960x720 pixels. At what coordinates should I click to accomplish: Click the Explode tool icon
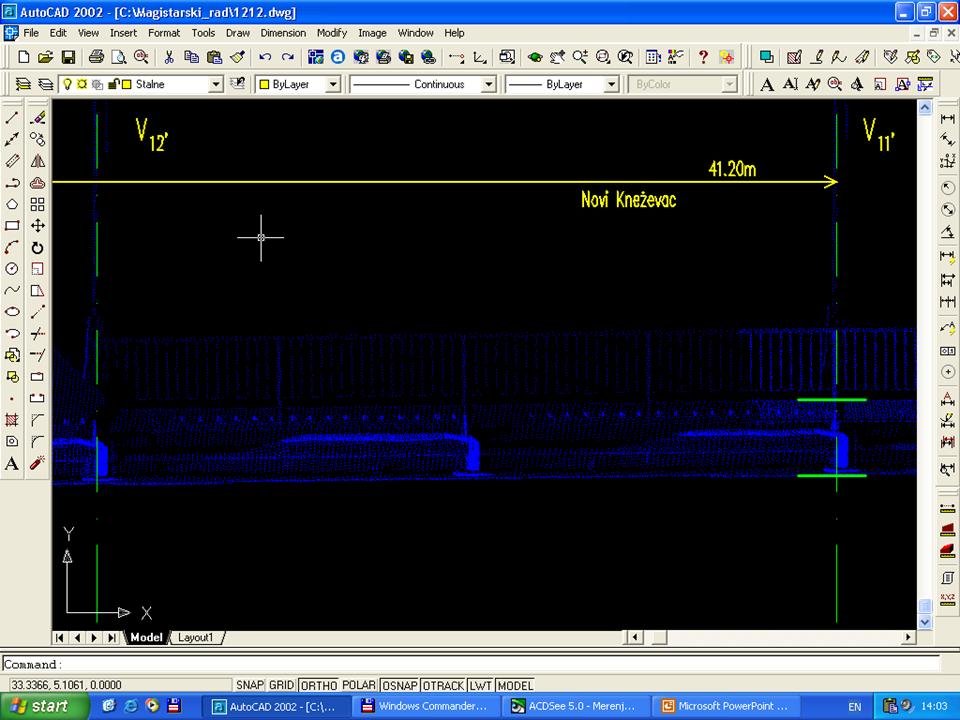point(37,463)
